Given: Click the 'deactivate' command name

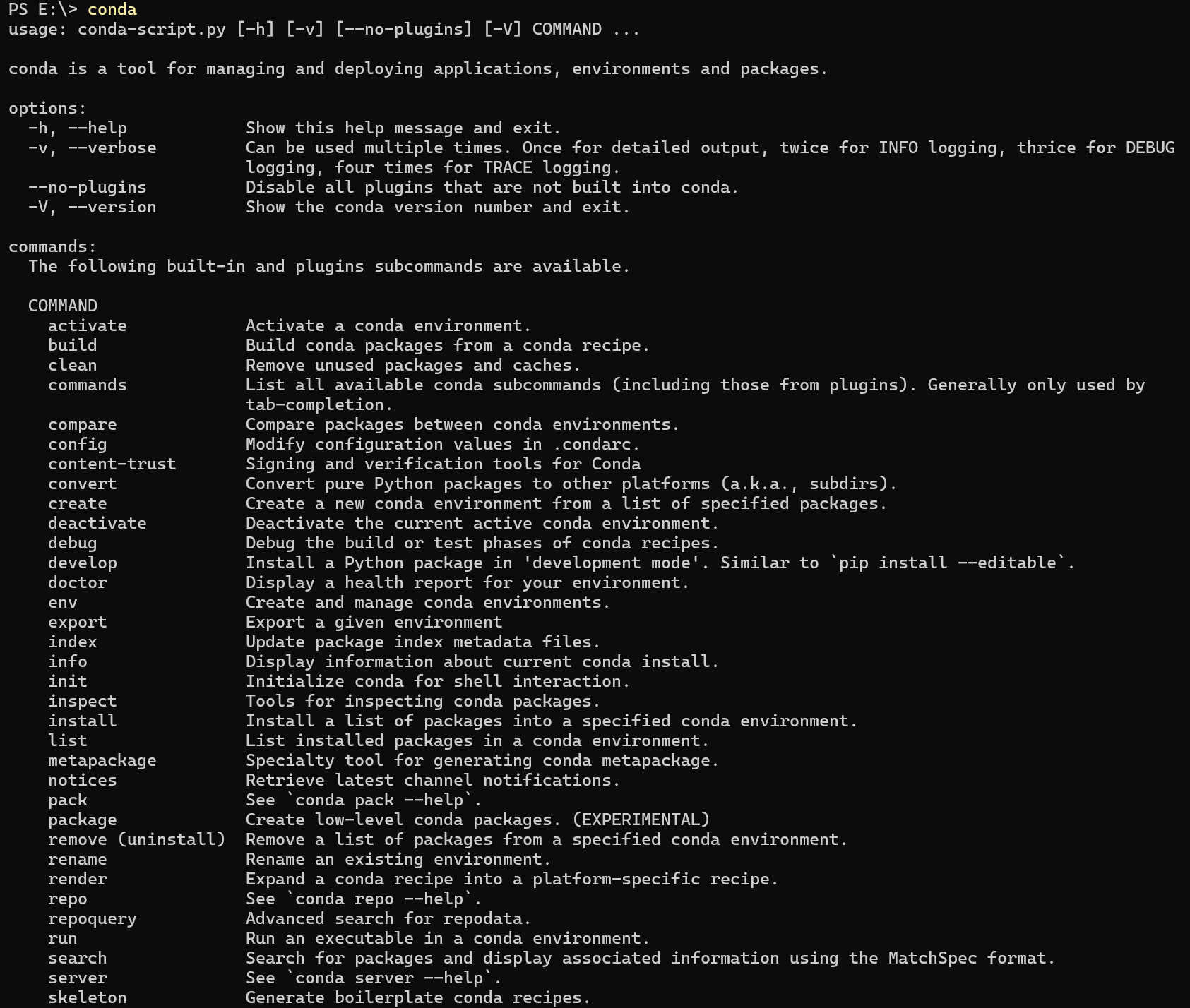Looking at the screenshot, I should pos(97,523).
